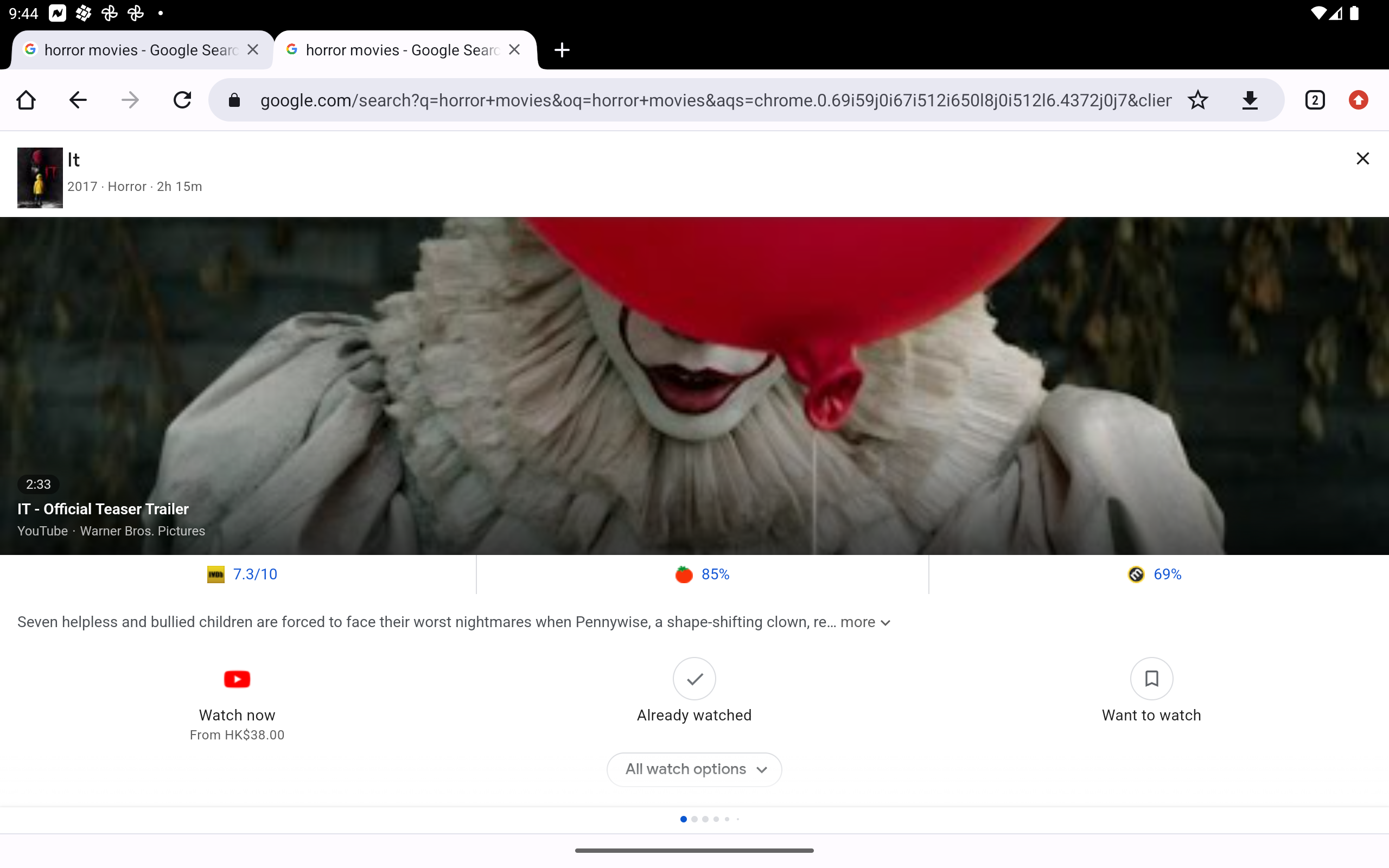
Task: Open Chrome update menu icon
Action: (1358, 100)
